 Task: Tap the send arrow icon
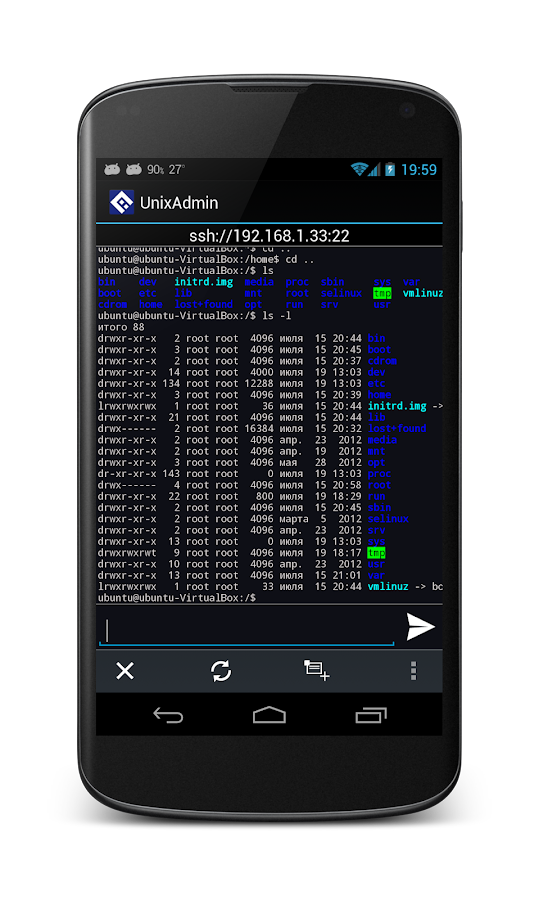[x=420, y=627]
